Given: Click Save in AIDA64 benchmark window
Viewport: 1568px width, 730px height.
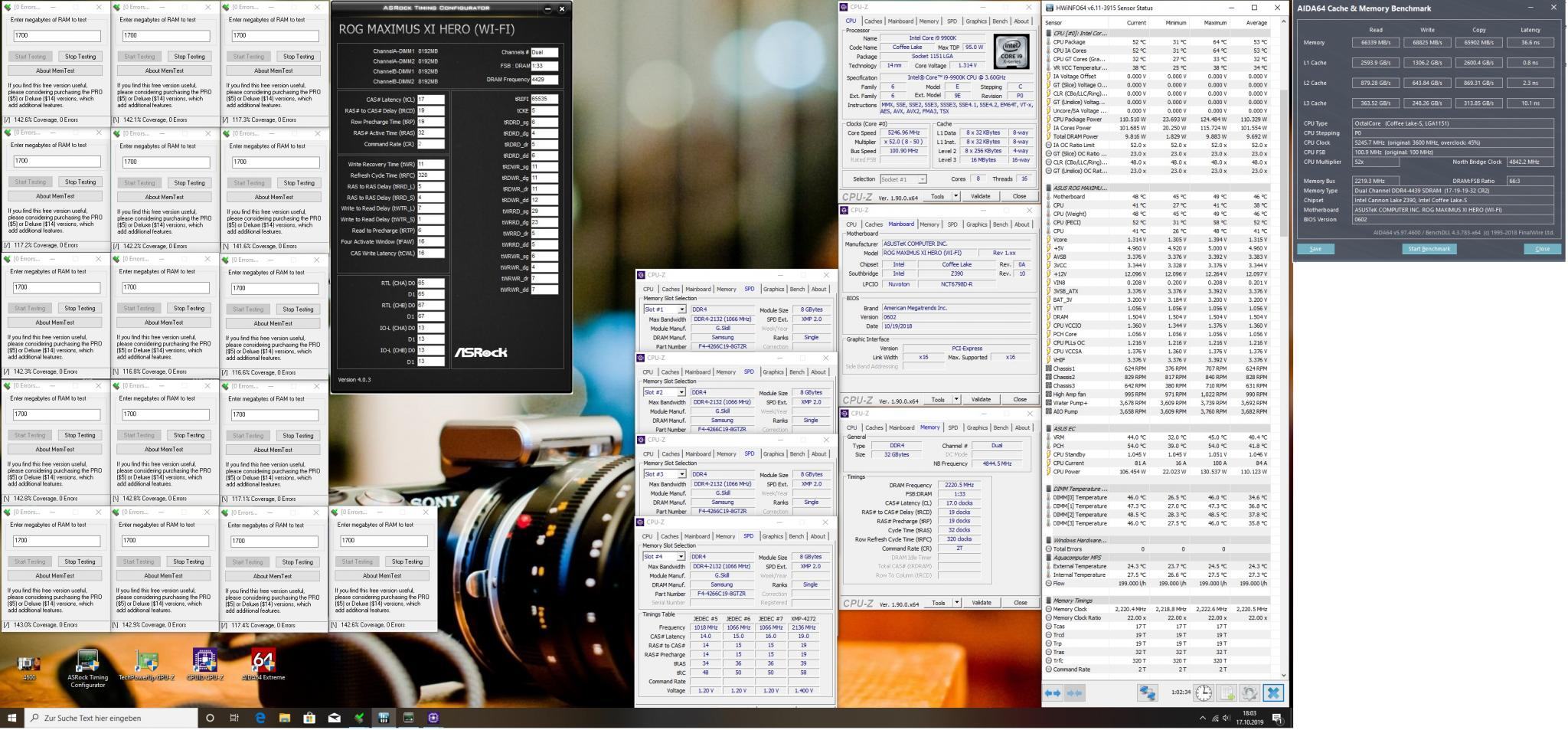Looking at the screenshot, I should point(1315,249).
